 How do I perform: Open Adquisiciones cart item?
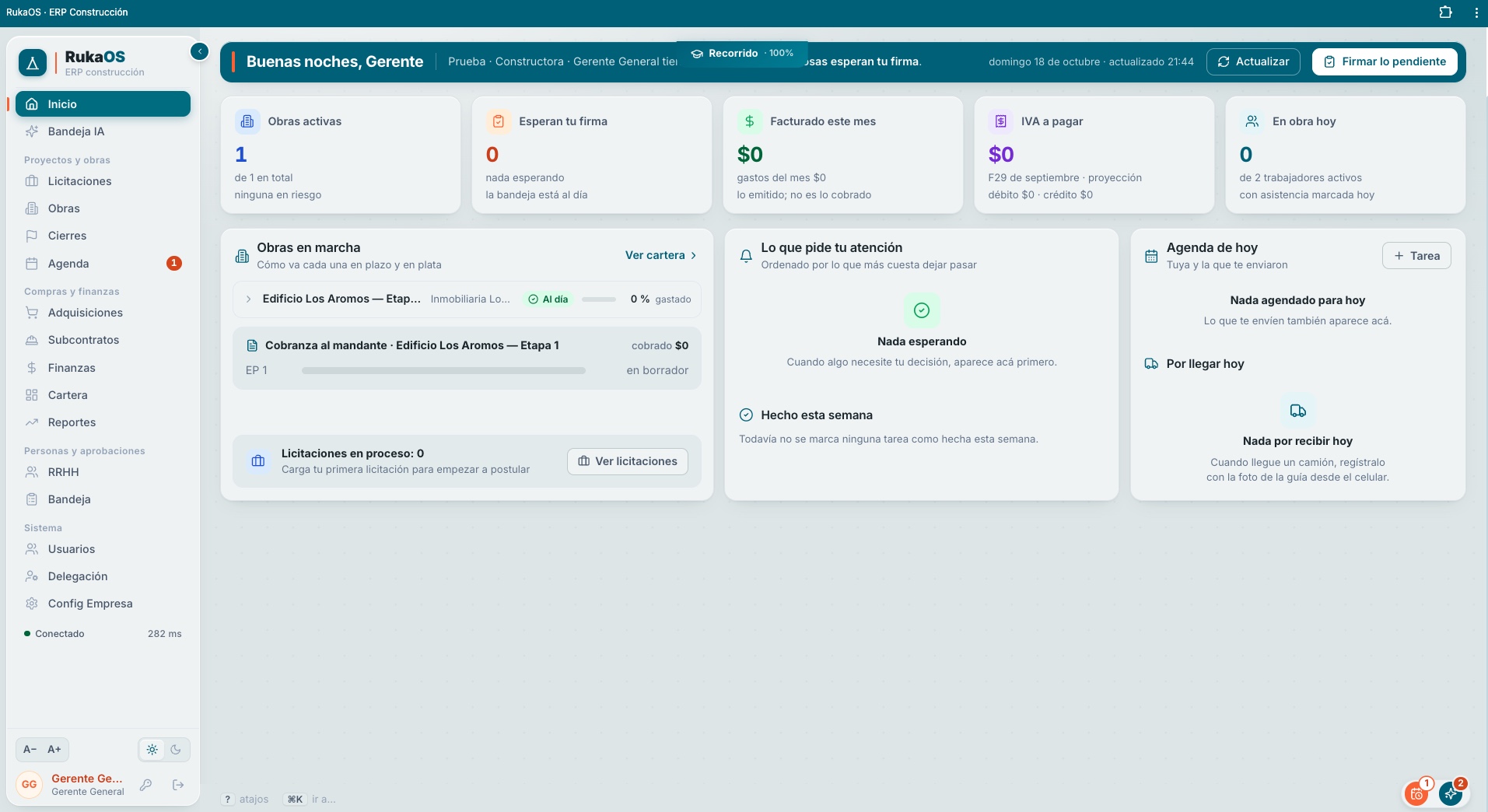[103, 313]
